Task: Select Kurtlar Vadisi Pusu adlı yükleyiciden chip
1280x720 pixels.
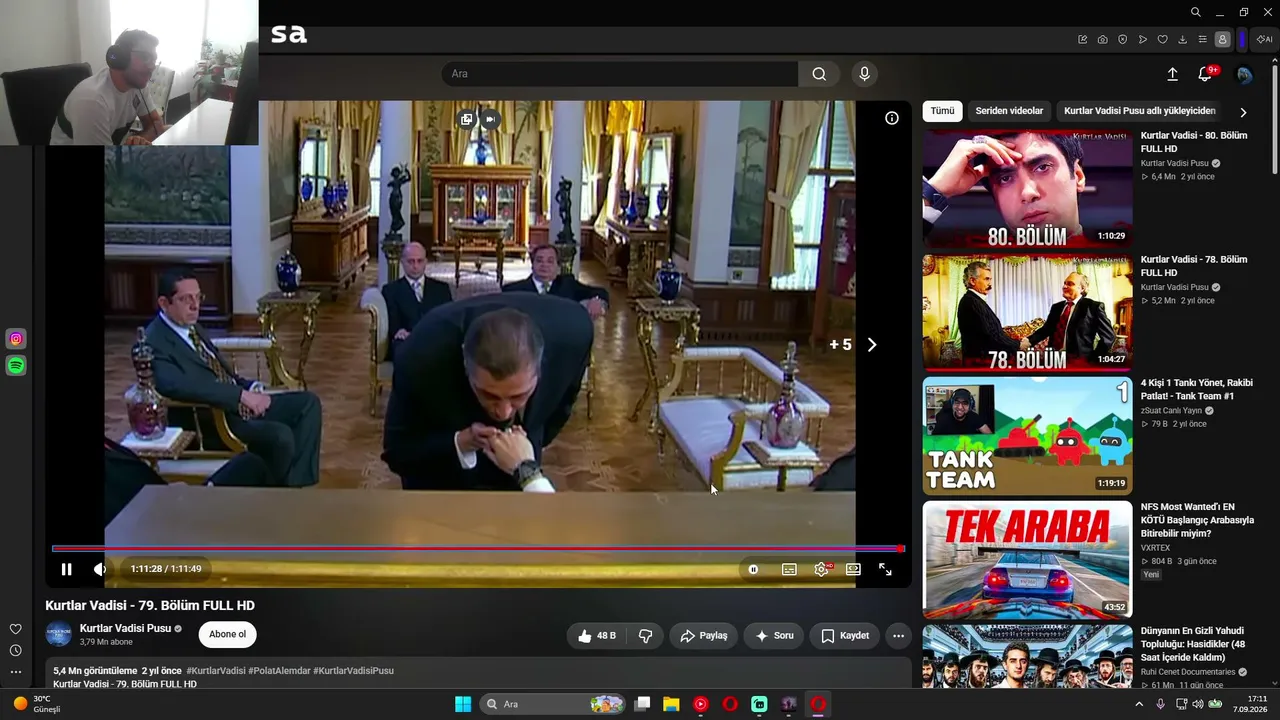Action: [1140, 111]
